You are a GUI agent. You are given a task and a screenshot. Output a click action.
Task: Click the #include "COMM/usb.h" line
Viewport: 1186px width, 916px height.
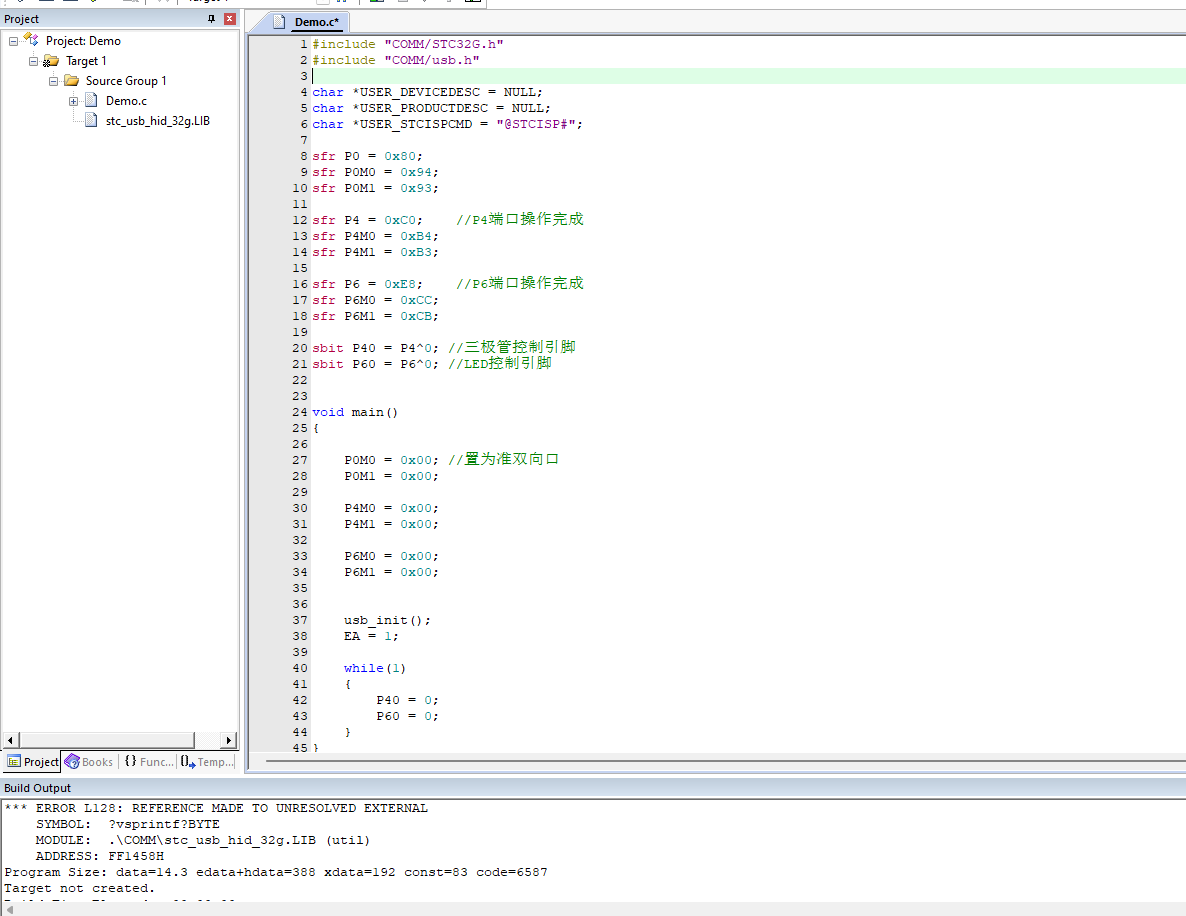tap(396, 60)
